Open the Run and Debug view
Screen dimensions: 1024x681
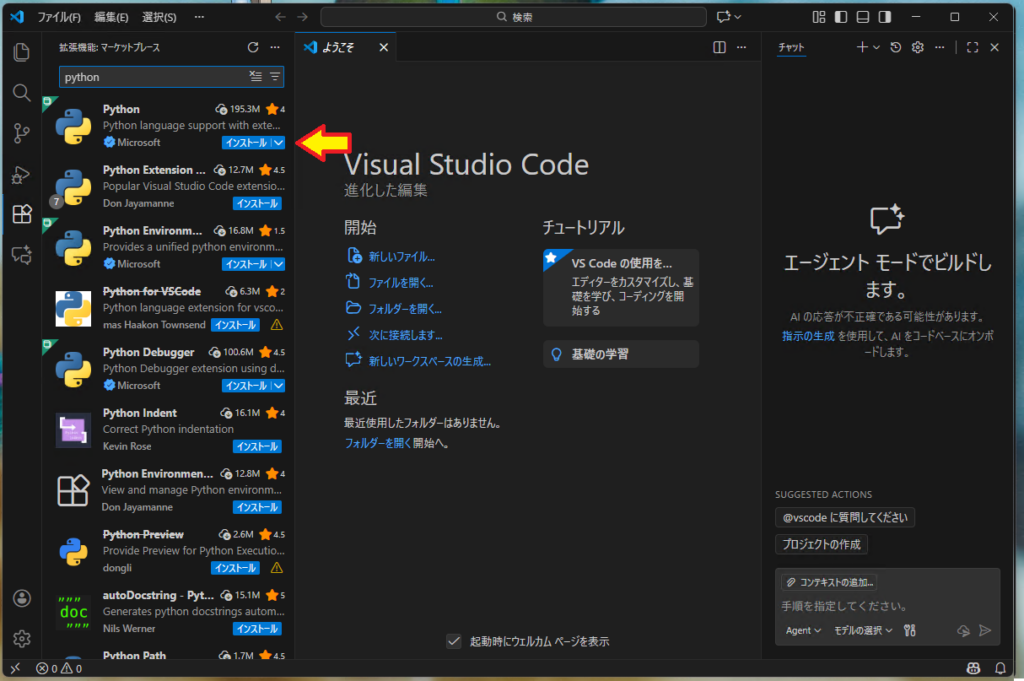pos(21,175)
